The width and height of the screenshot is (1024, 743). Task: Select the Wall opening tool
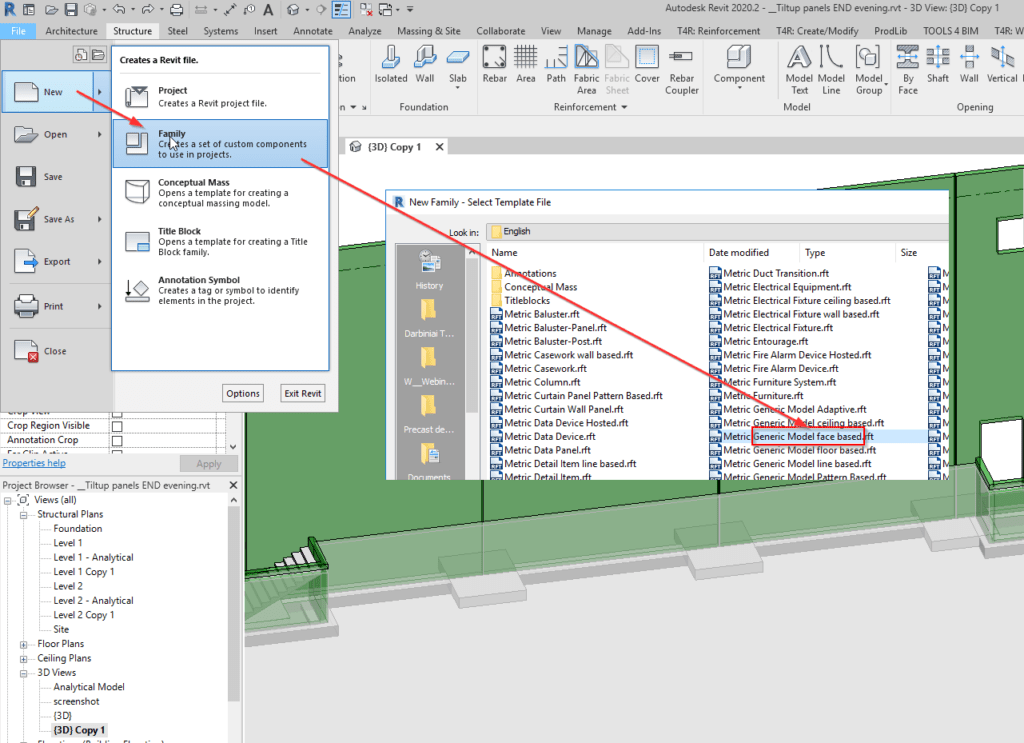click(x=969, y=64)
